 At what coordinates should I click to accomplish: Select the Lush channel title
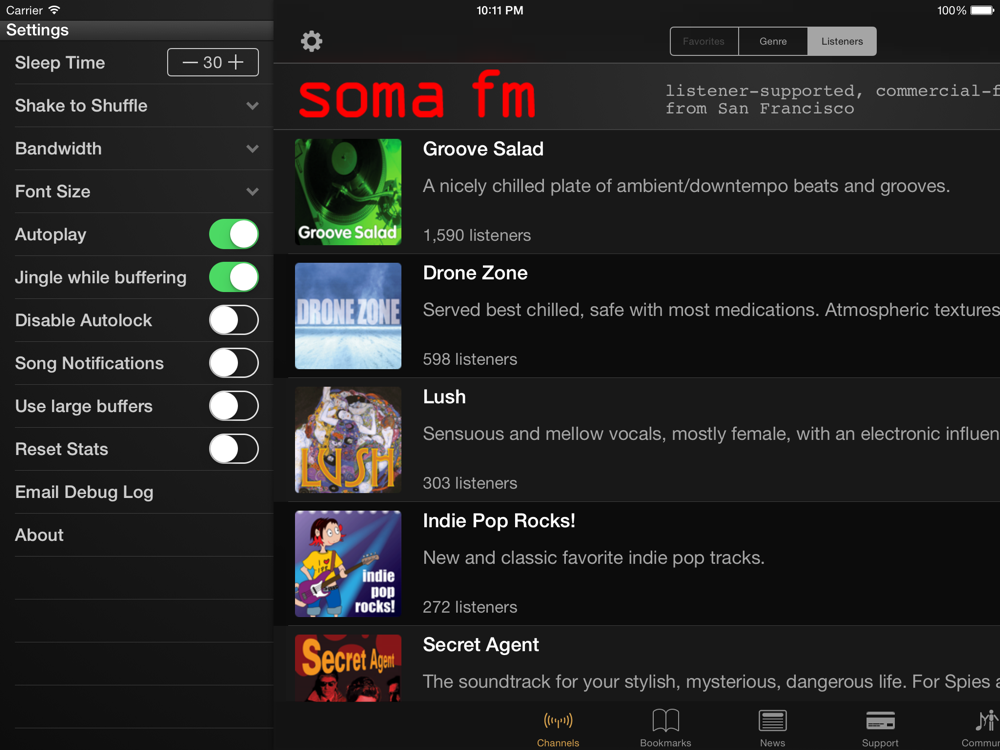click(444, 397)
